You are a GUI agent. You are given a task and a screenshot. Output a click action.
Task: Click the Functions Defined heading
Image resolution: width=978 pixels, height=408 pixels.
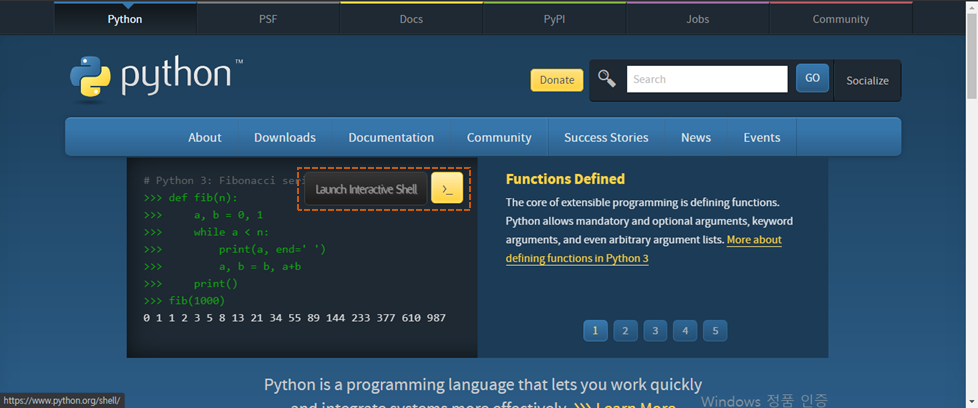(x=565, y=179)
